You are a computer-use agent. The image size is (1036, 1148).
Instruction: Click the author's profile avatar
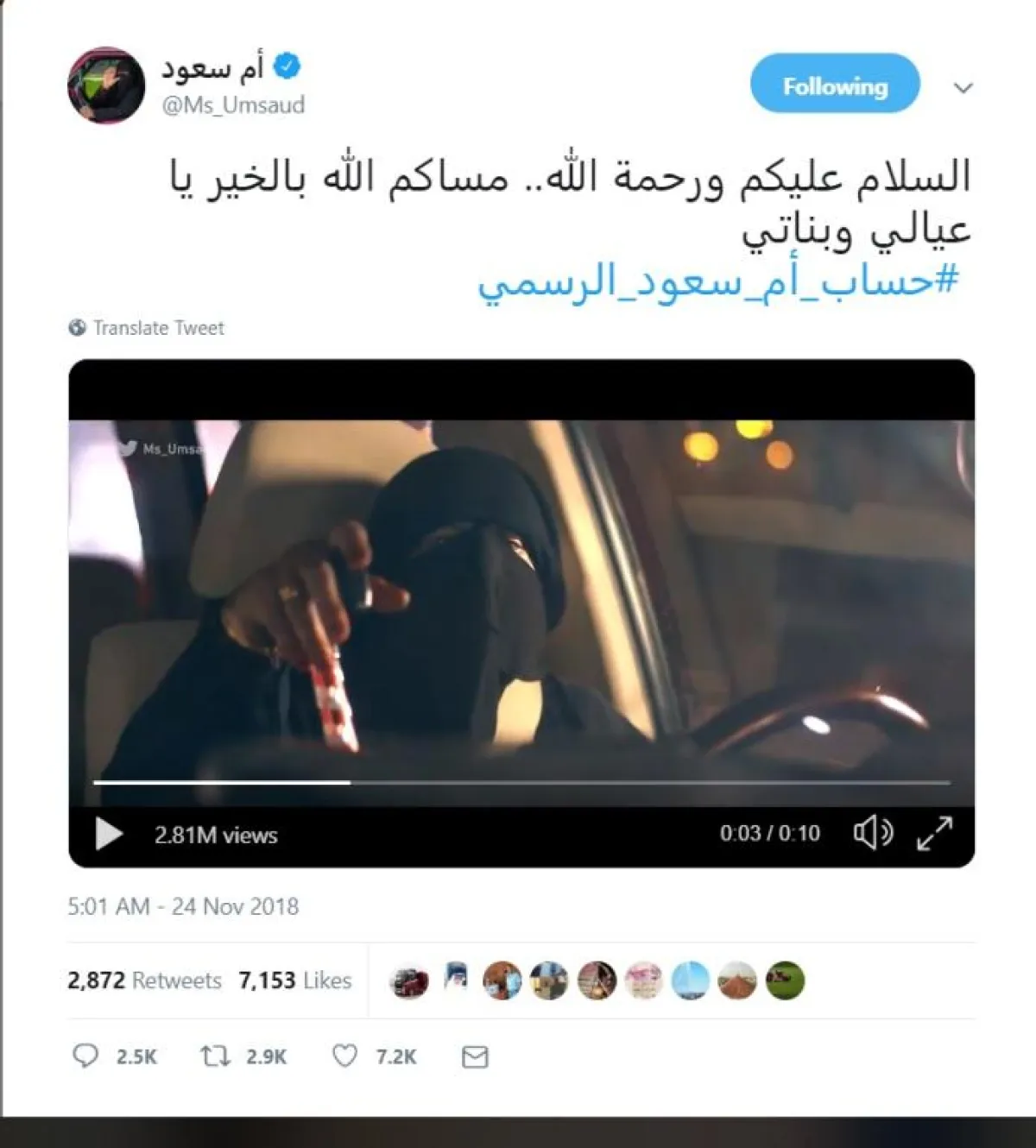(x=106, y=85)
